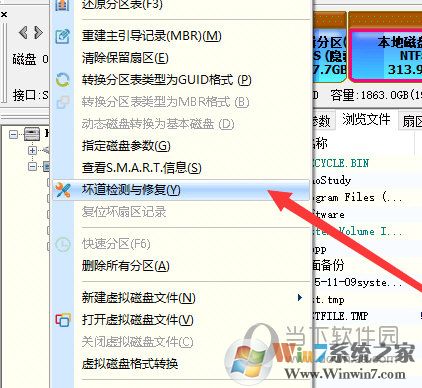Viewport: 422px width, 388px height.
Task: Select the 桌面备份 folder row
Action: pyautogui.click(x=328, y=265)
